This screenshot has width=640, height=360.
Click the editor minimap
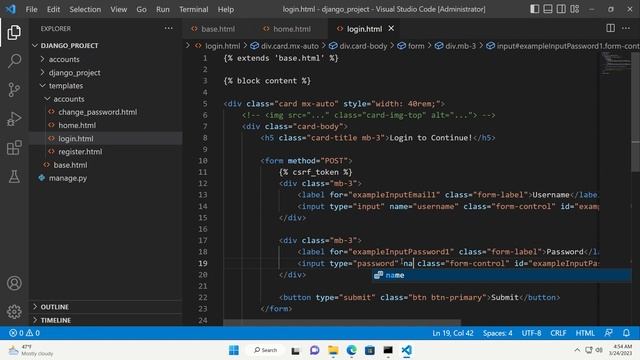point(615,65)
